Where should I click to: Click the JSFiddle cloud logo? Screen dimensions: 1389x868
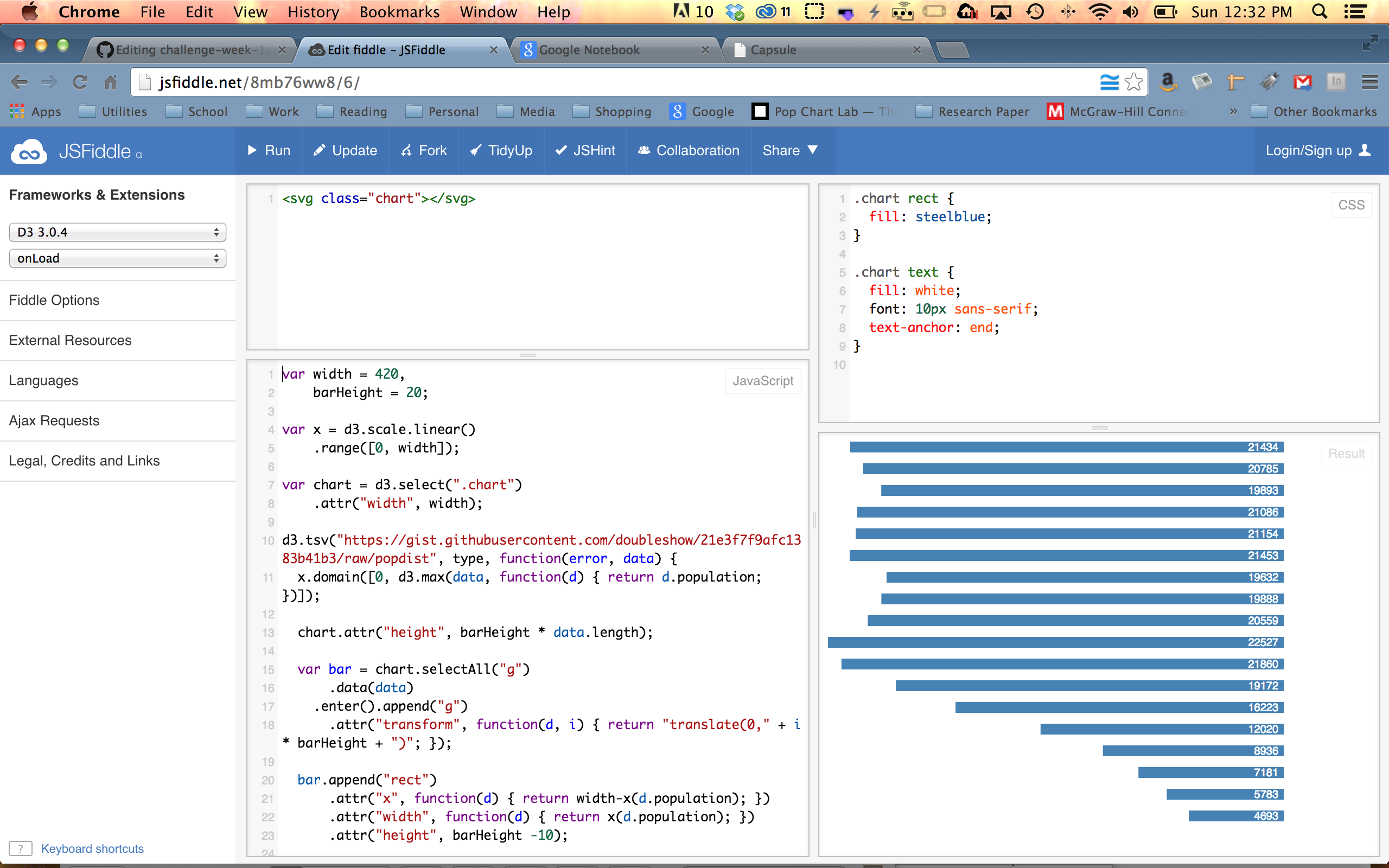pos(29,151)
